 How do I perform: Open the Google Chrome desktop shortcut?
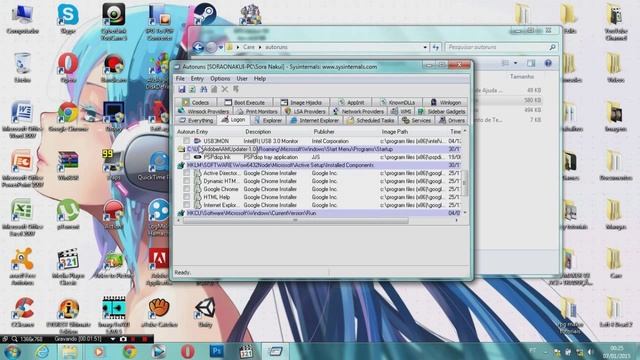[68, 117]
